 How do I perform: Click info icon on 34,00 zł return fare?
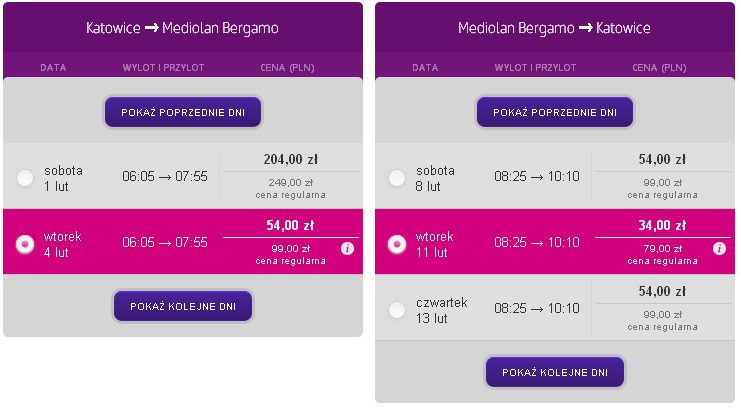pyautogui.click(x=719, y=248)
